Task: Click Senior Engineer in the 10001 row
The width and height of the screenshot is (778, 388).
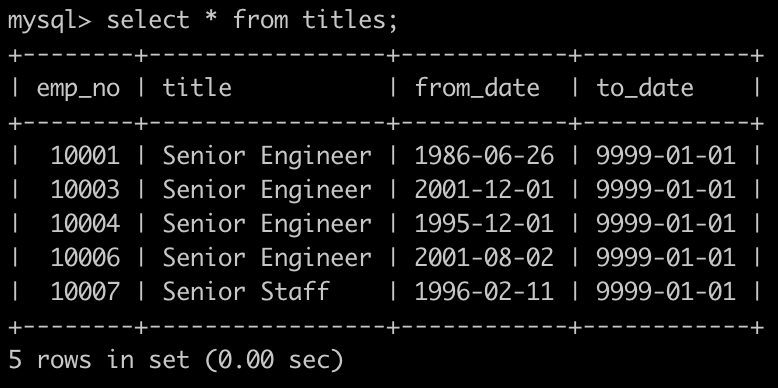Action: 267,157
